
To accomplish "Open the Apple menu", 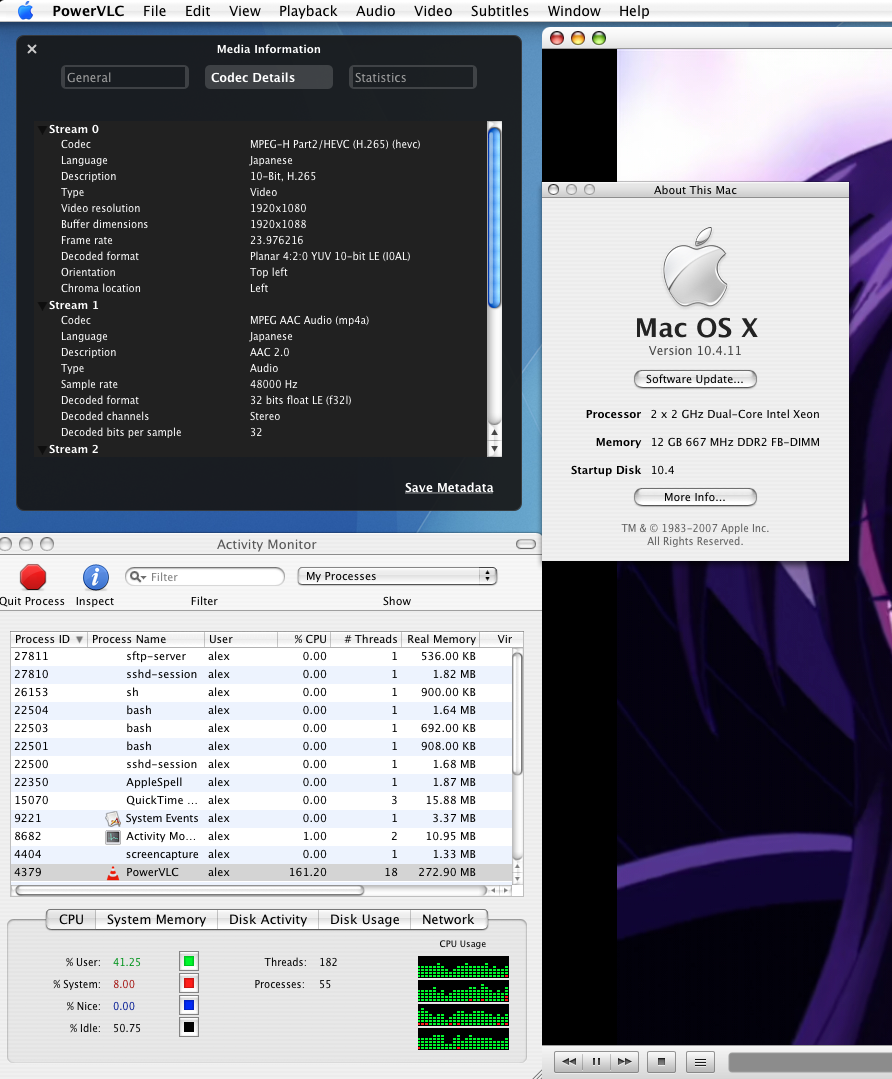I will 25,11.
